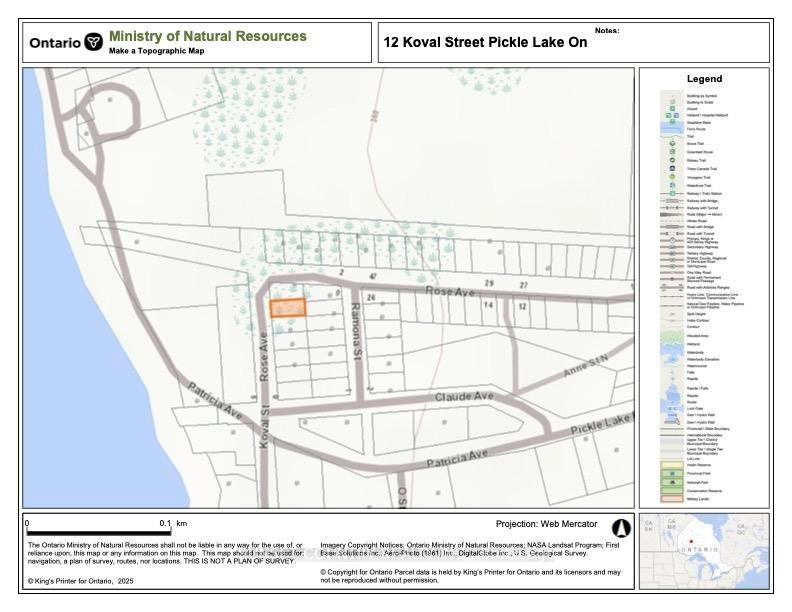Click the Airport icon in the legend
Viewport: 792px width, 612px height.
672,109
